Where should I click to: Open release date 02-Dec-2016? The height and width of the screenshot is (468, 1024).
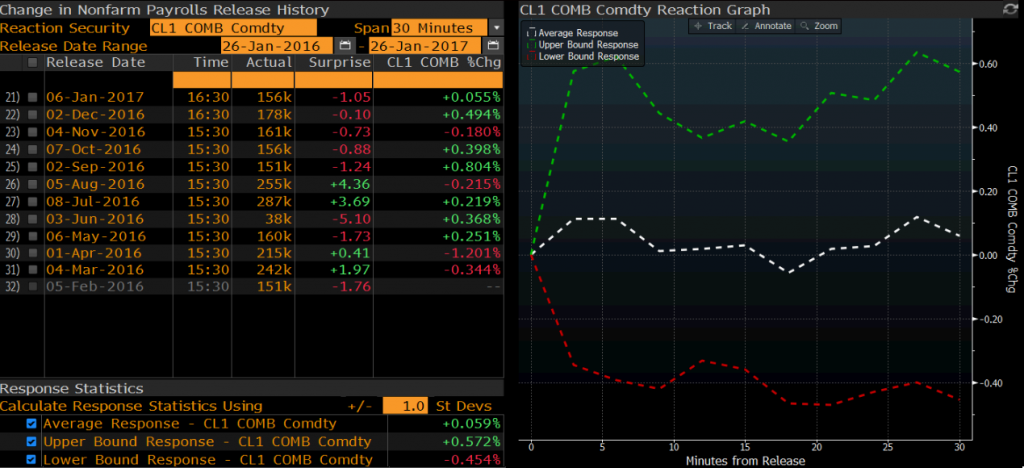coord(95,115)
